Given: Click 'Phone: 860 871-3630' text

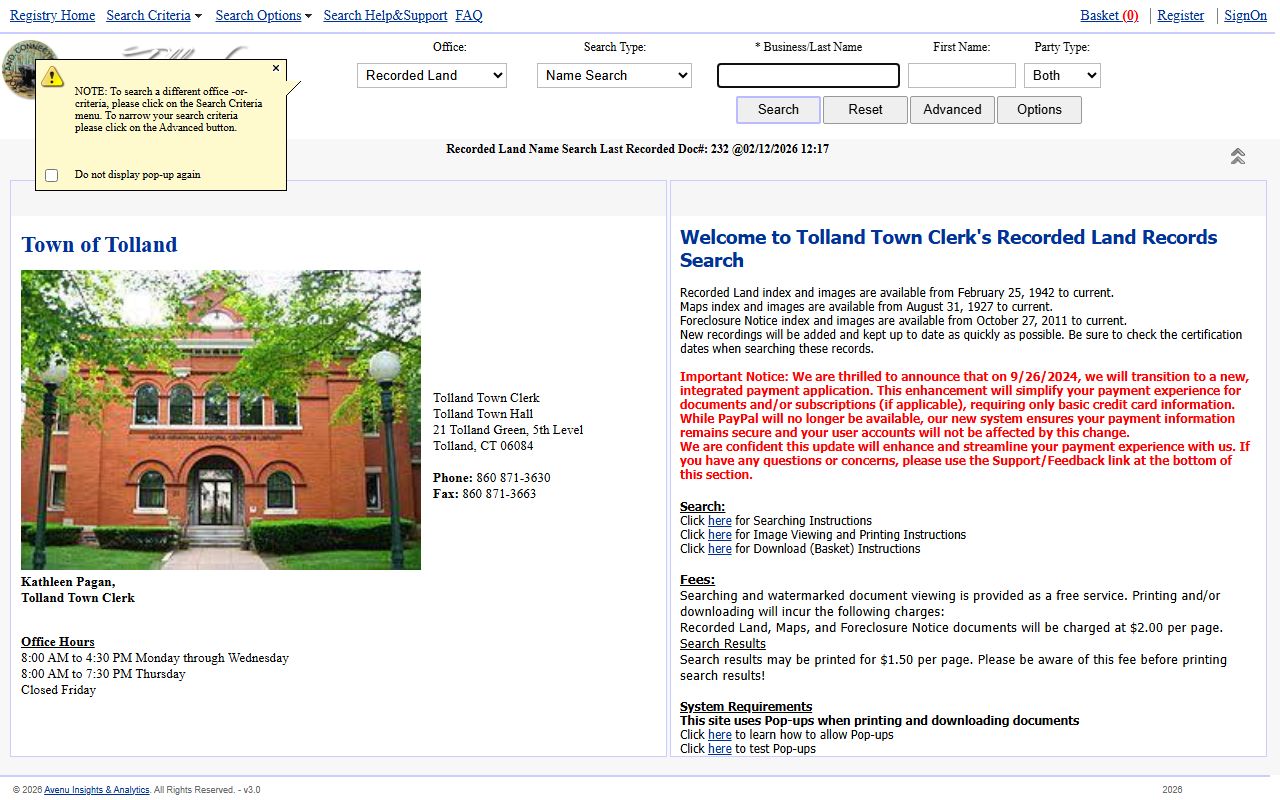Looking at the screenshot, I should click(492, 478).
